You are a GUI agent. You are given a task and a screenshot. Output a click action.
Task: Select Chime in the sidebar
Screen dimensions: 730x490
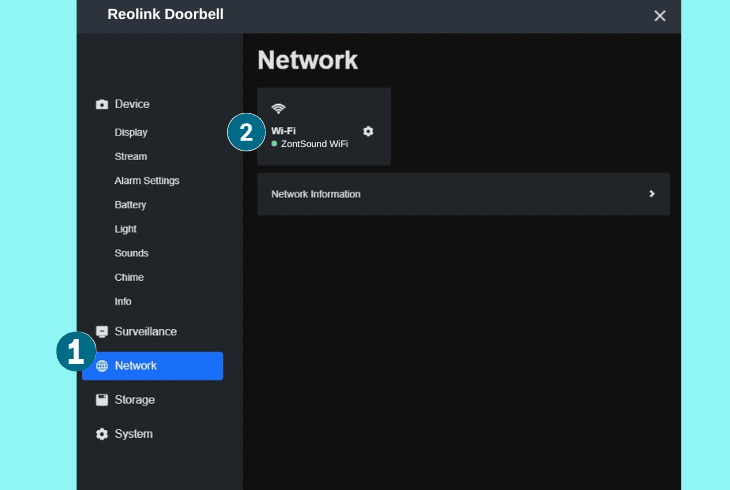(129, 278)
